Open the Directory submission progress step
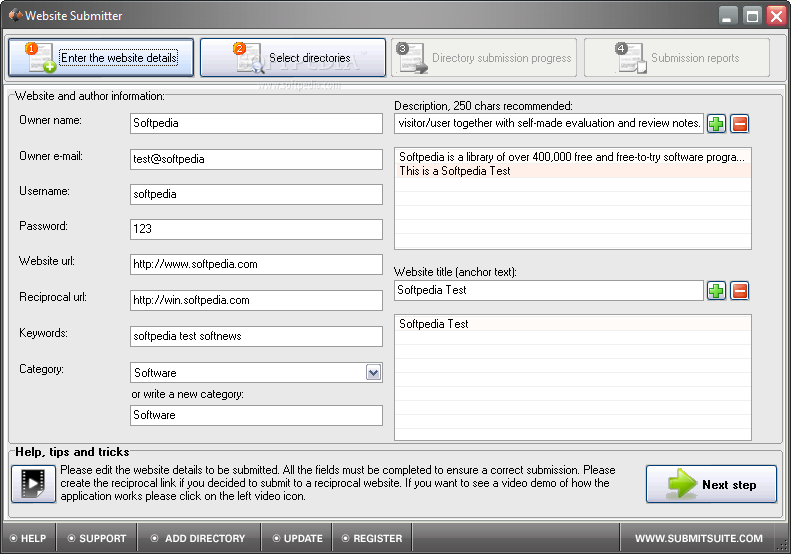This screenshot has height=554, width=791. [484, 58]
